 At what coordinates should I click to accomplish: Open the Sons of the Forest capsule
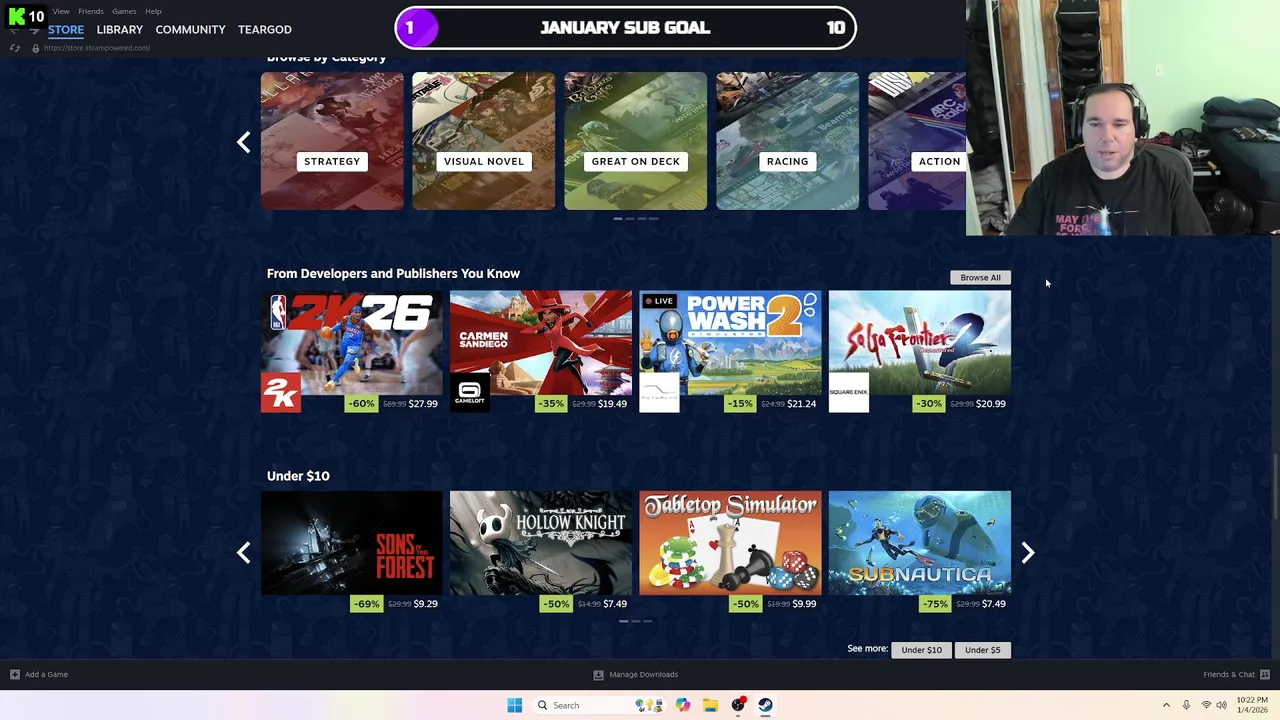(x=352, y=543)
